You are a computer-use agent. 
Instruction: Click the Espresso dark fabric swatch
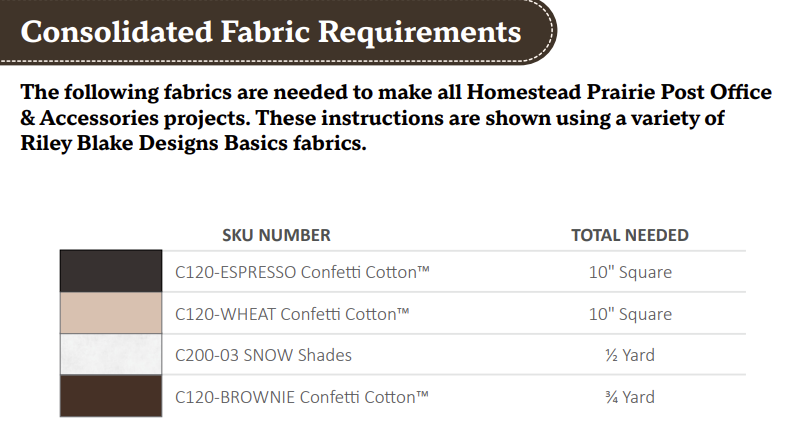(x=110, y=271)
